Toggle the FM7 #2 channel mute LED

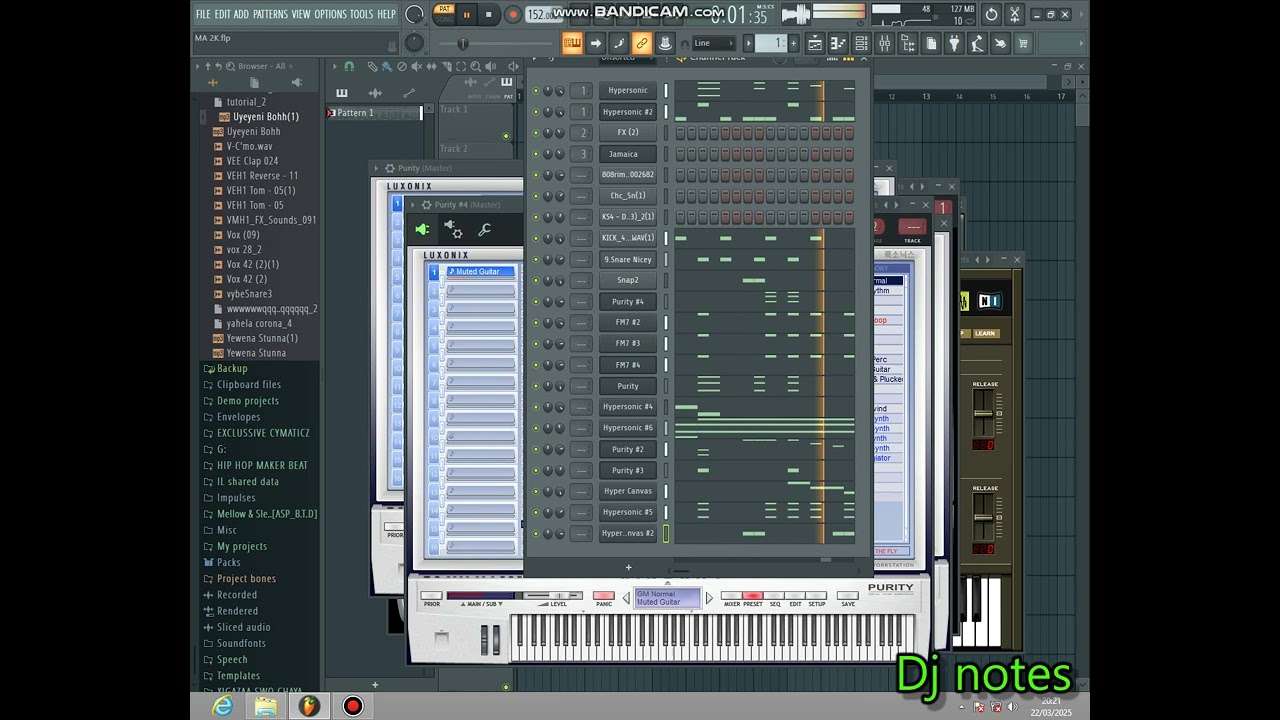[535, 323]
